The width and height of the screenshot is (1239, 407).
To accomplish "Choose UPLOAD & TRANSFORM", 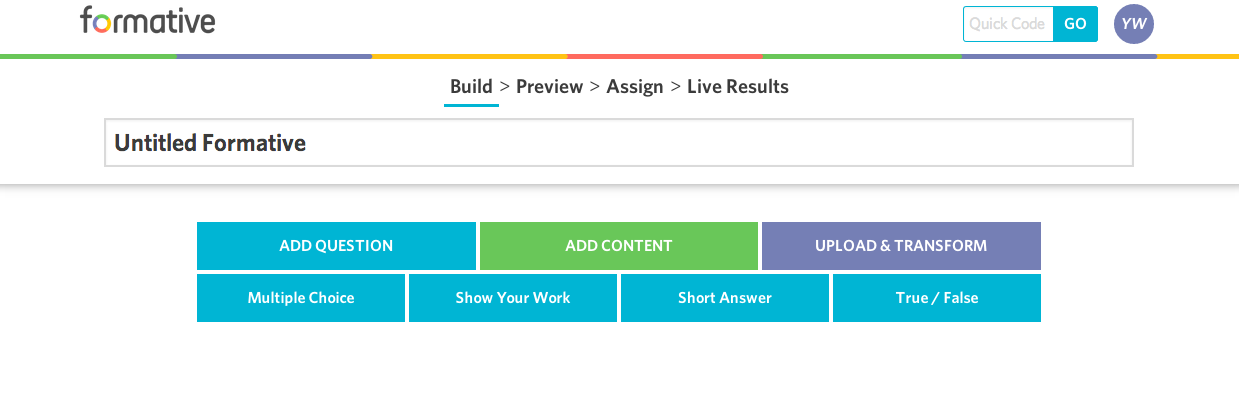I will click(901, 246).
